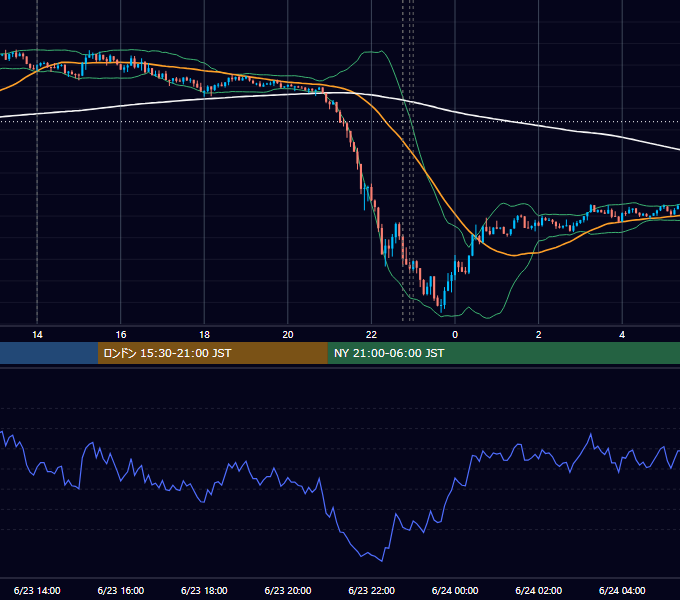Viewport: 680px width, 600px height.
Task: Click the 6/23 18:00 time label
Action: [204, 590]
